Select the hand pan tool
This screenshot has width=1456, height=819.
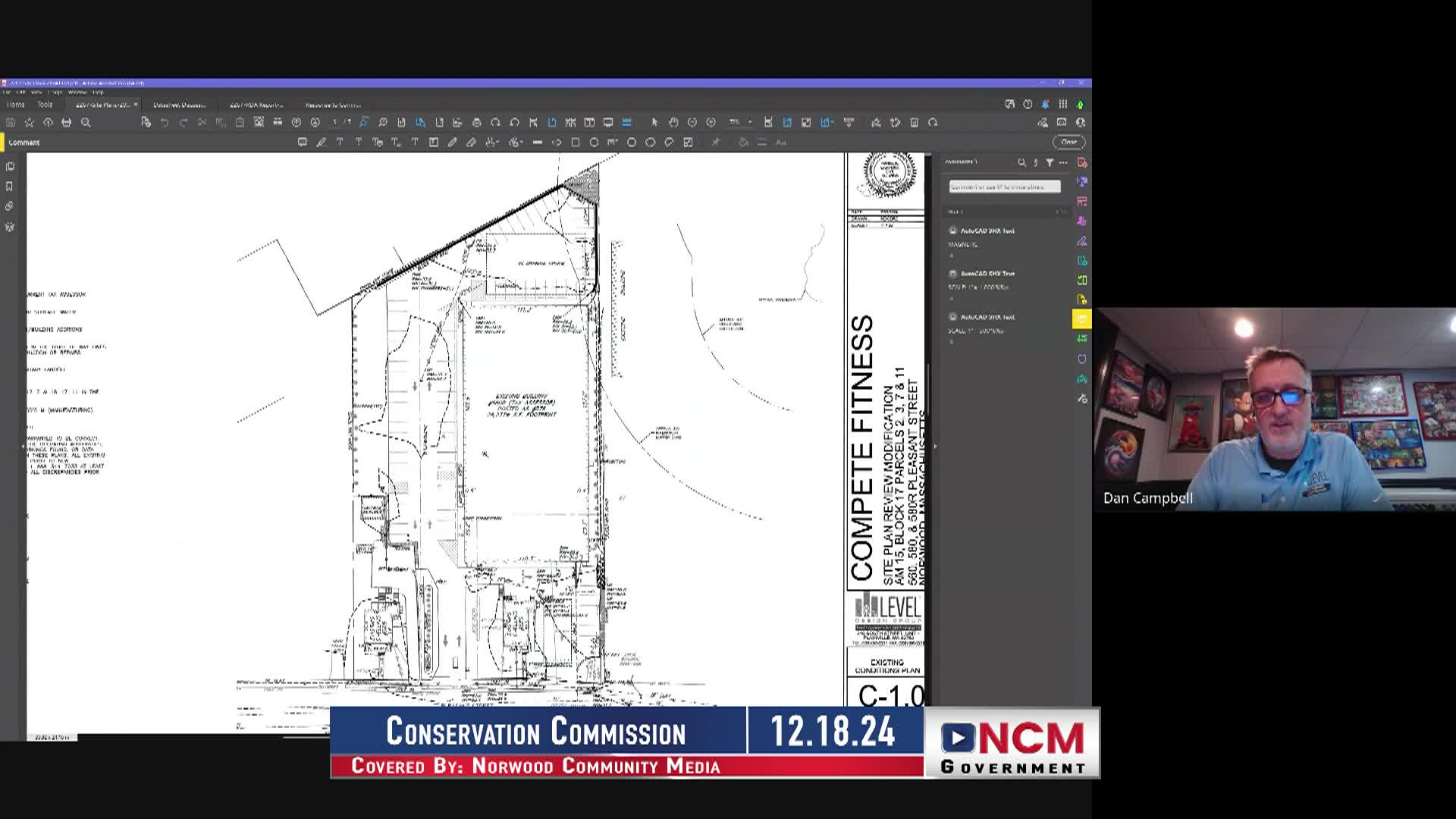pyautogui.click(x=673, y=122)
